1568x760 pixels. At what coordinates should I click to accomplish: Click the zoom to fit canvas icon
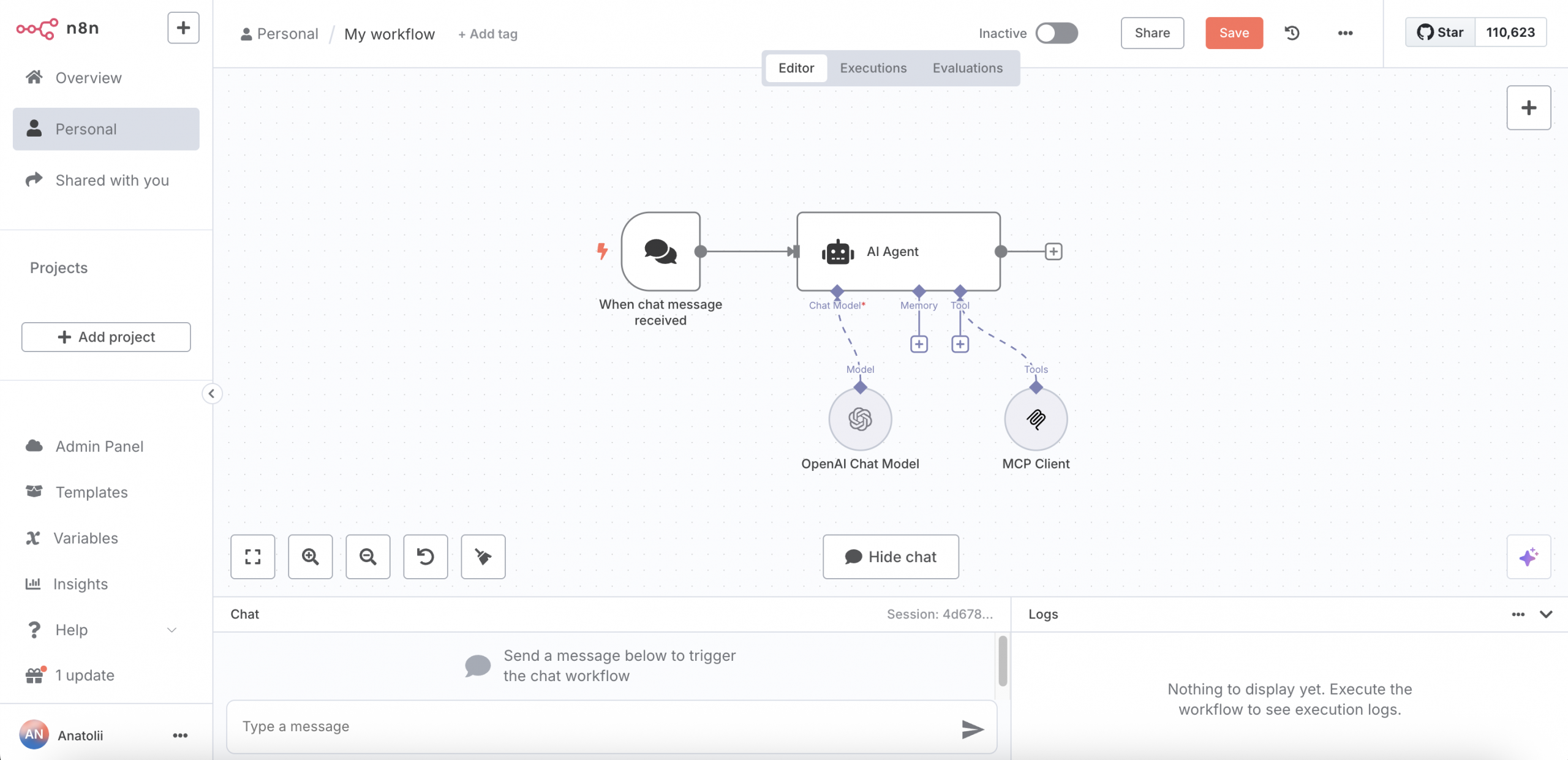pos(252,556)
